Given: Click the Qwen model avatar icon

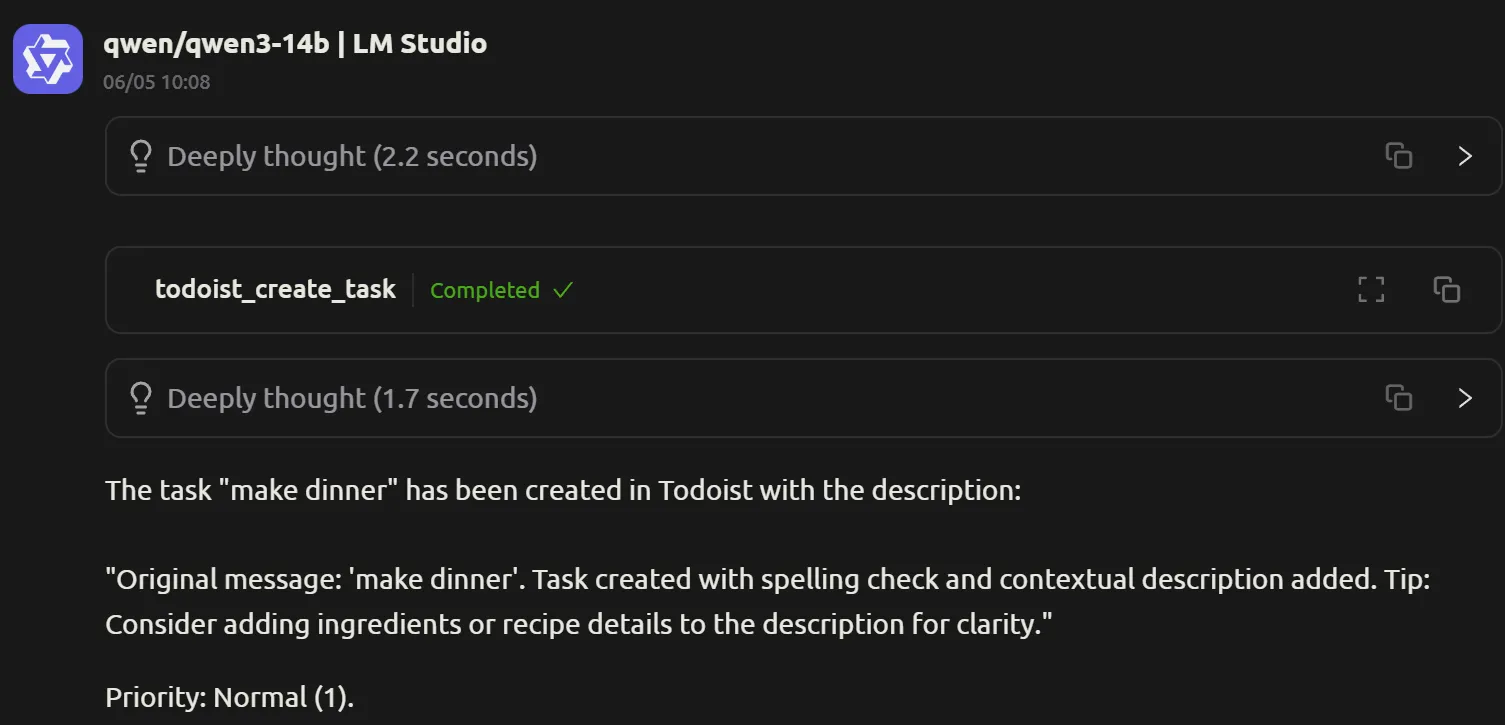Looking at the screenshot, I should pos(48,59).
